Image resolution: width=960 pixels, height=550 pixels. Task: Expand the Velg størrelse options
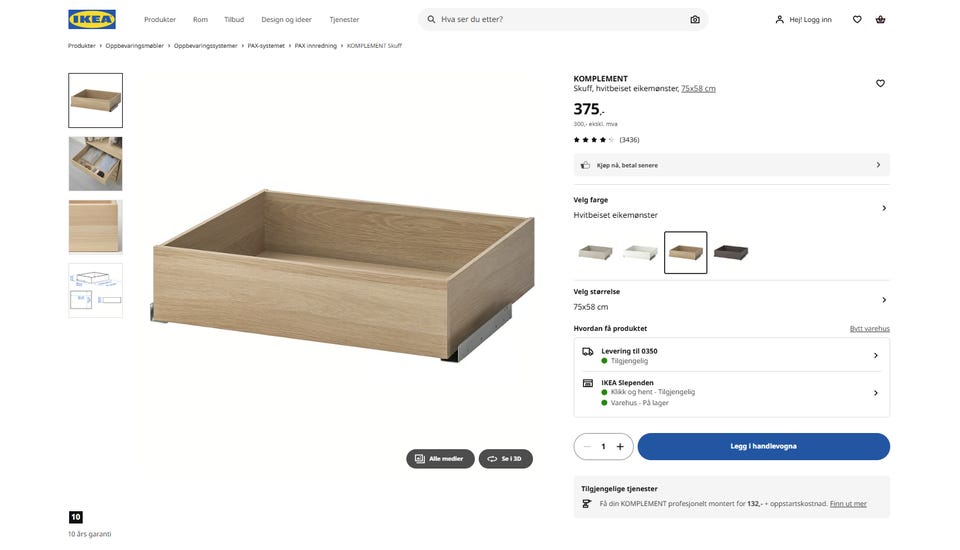883,300
